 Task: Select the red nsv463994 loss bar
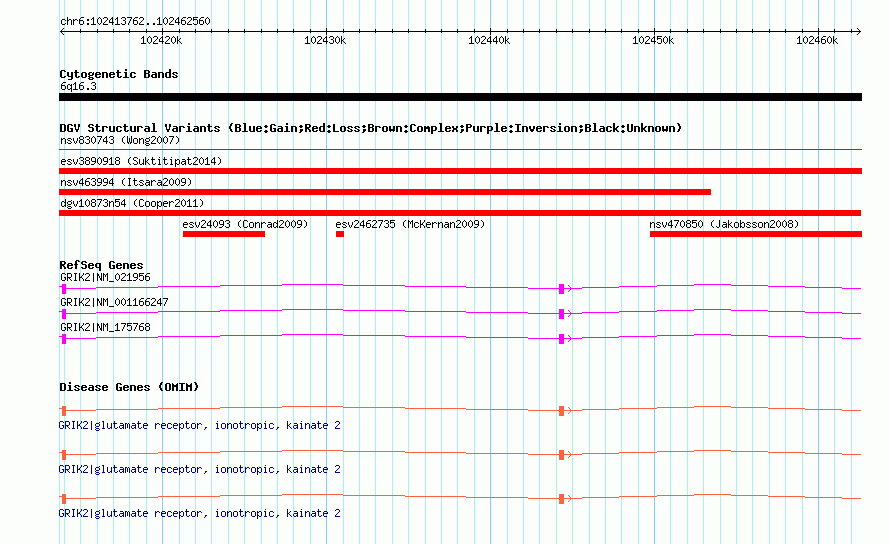coord(385,192)
